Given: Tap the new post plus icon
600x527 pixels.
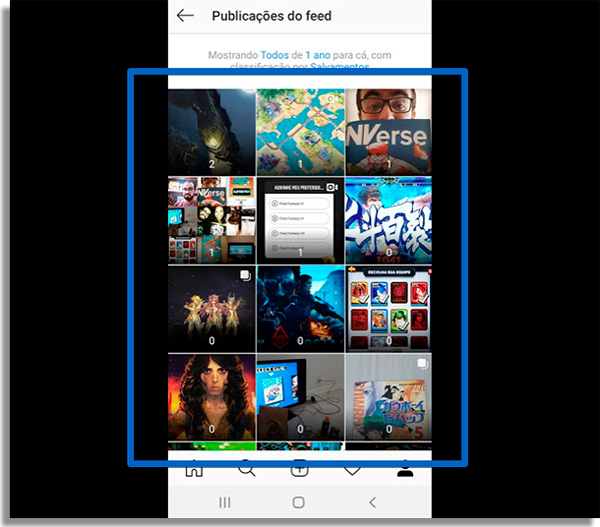Looking at the screenshot, I should pos(299,470).
